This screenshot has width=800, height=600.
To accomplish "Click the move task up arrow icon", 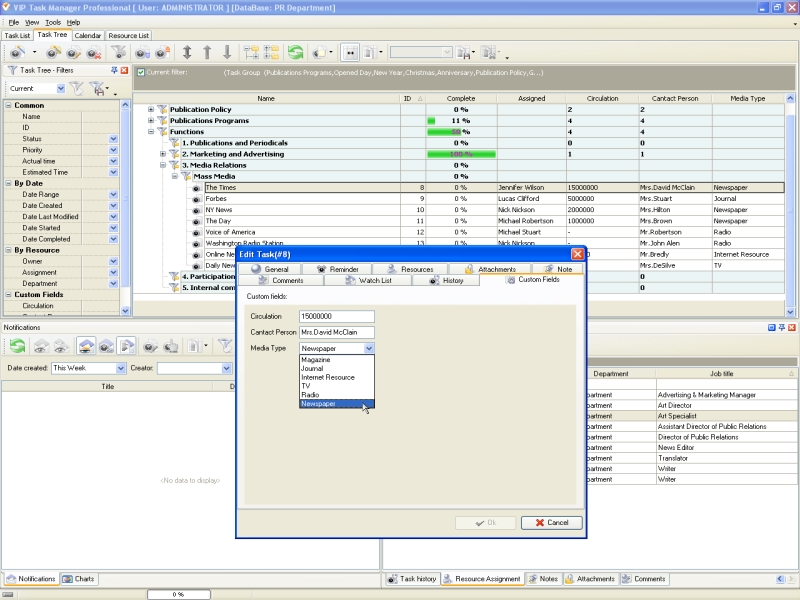I will pyautogui.click(x=207, y=52).
